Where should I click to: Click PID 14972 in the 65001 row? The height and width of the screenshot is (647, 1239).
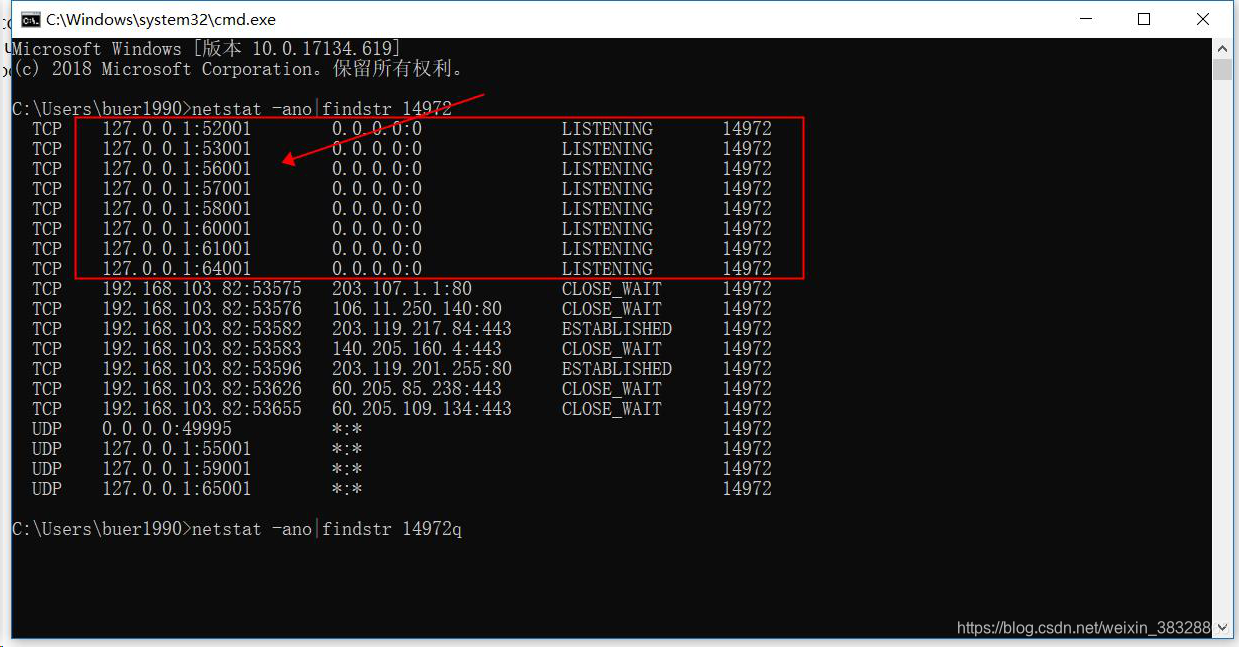(747, 489)
